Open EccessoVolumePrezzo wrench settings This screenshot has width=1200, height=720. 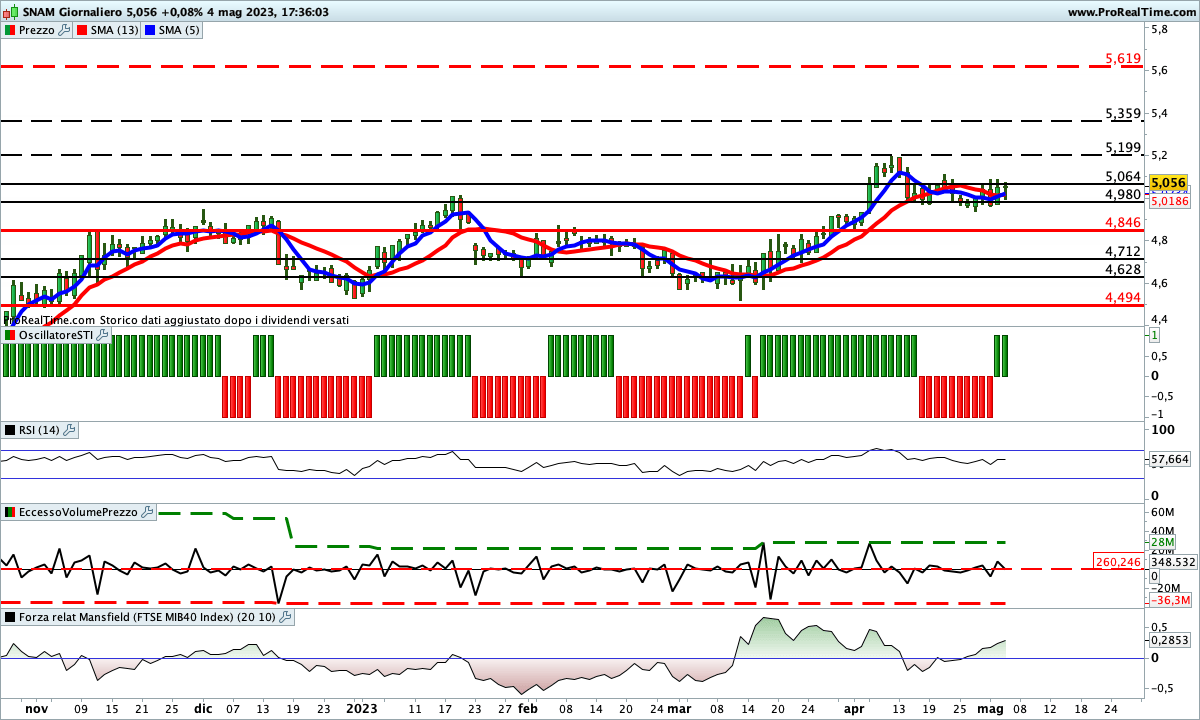click(148, 512)
